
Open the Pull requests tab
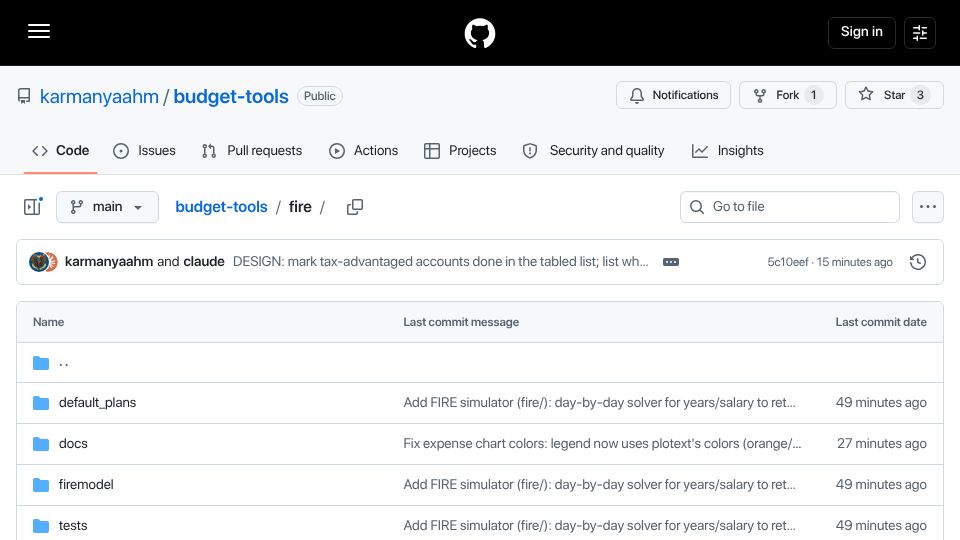point(252,151)
